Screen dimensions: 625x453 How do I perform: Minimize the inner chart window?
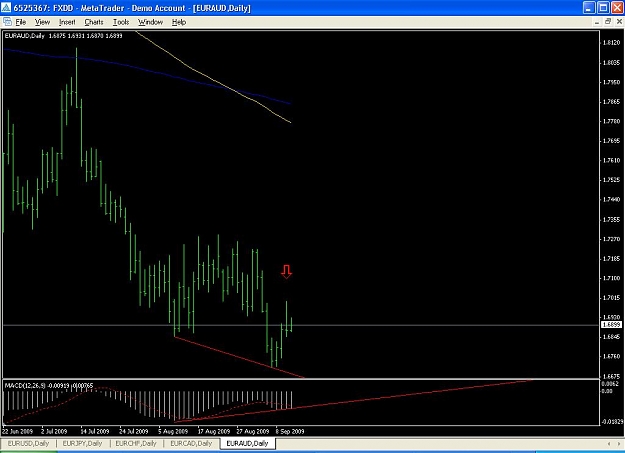pos(597,22)
